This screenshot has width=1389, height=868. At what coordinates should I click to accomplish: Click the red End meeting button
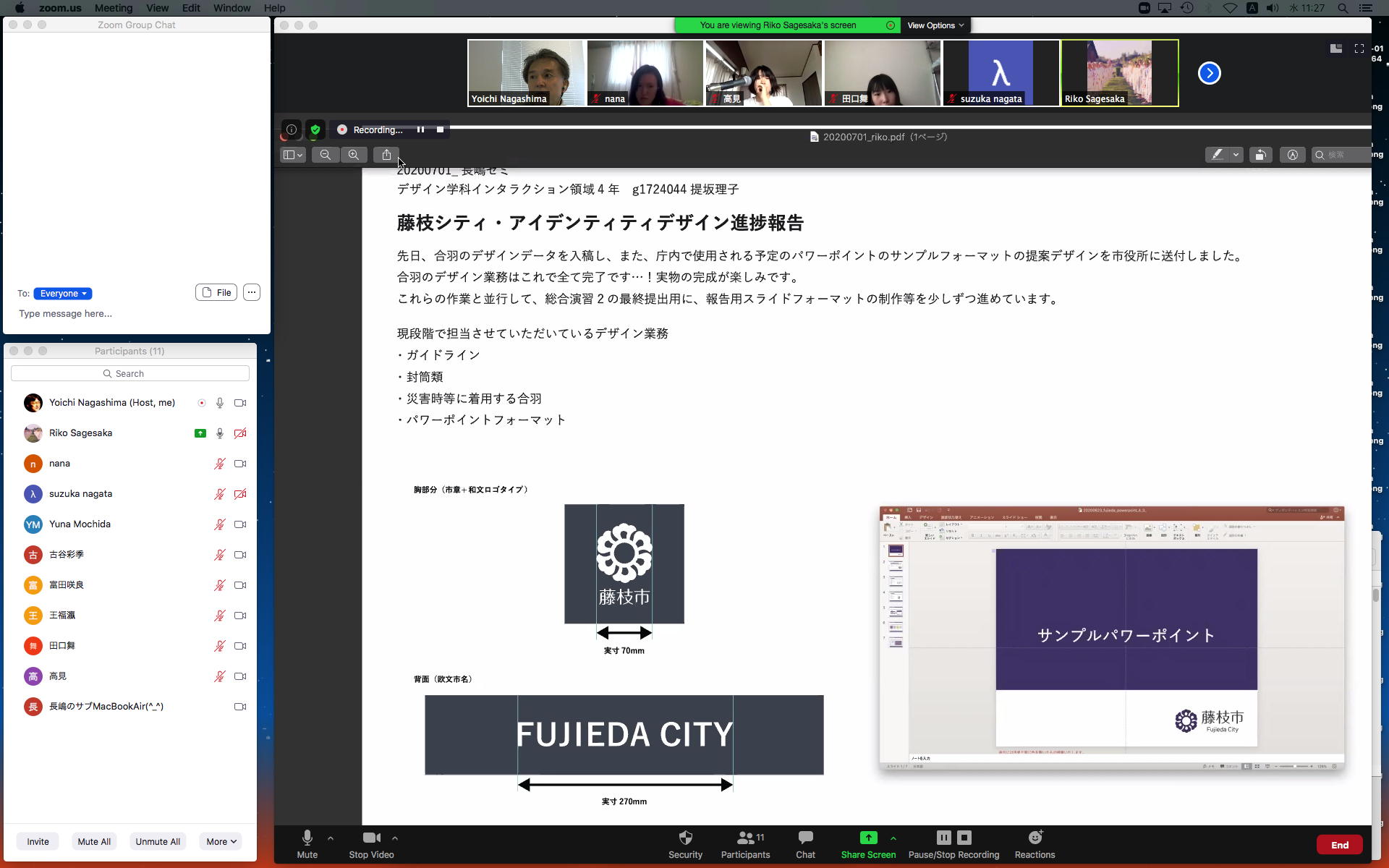pos(1339,845)
